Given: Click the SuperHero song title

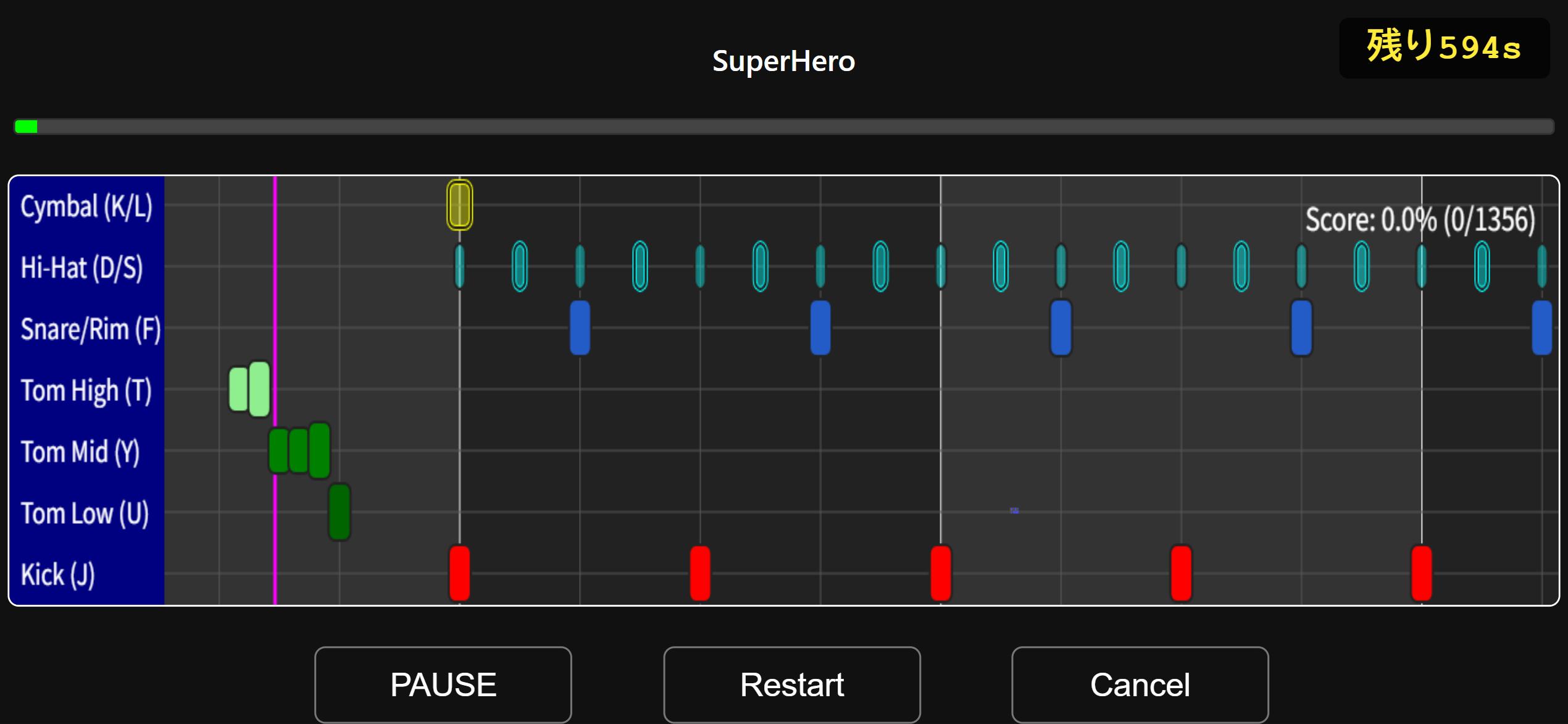Looking at the screenshot, I should tap(783, 61).
